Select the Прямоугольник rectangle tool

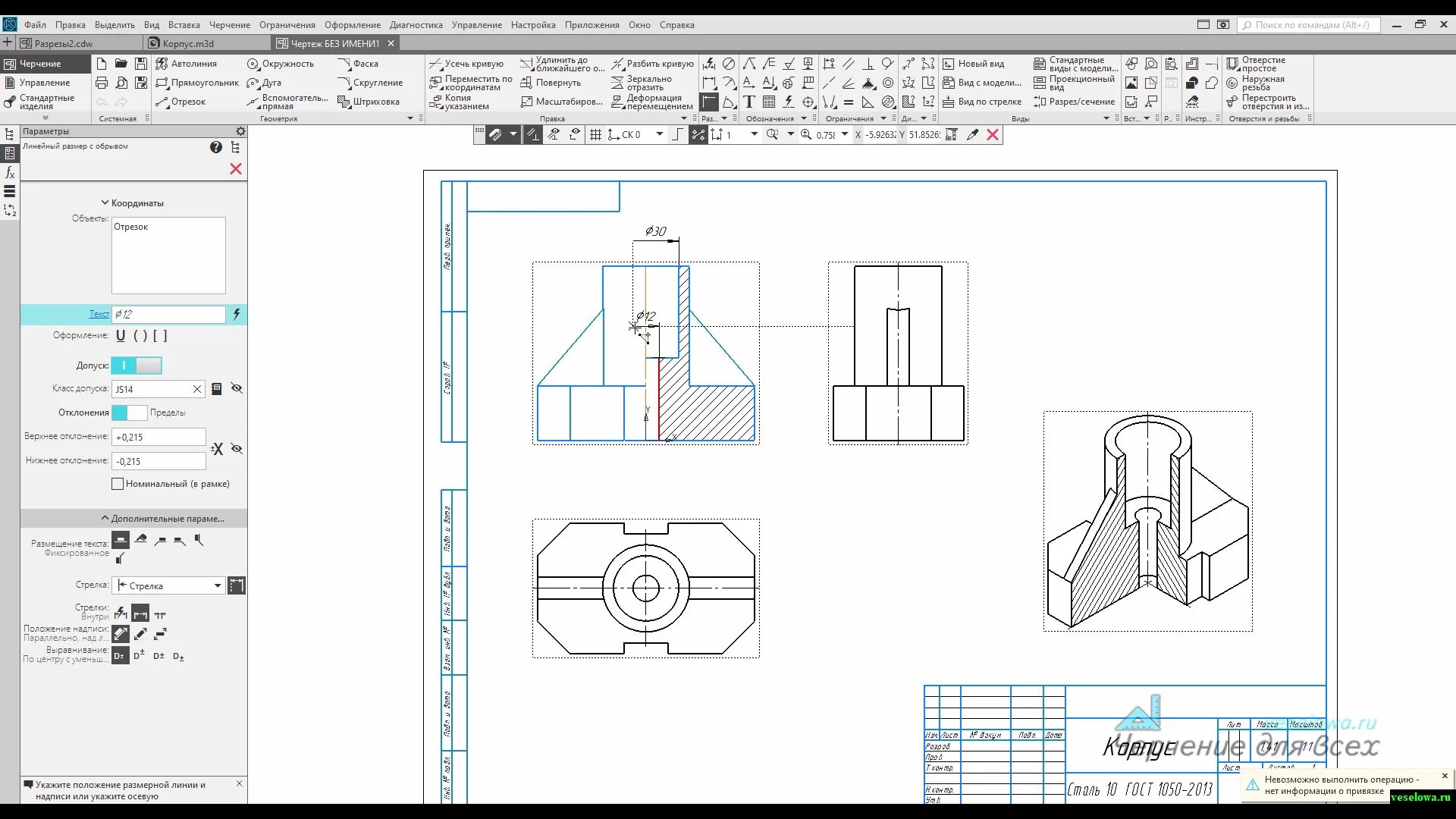(197, 83)
